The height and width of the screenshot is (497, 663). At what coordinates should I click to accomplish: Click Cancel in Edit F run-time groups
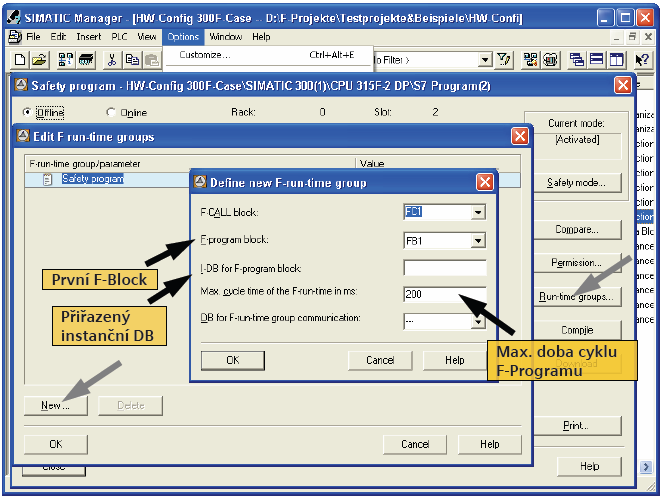point(415,444)
